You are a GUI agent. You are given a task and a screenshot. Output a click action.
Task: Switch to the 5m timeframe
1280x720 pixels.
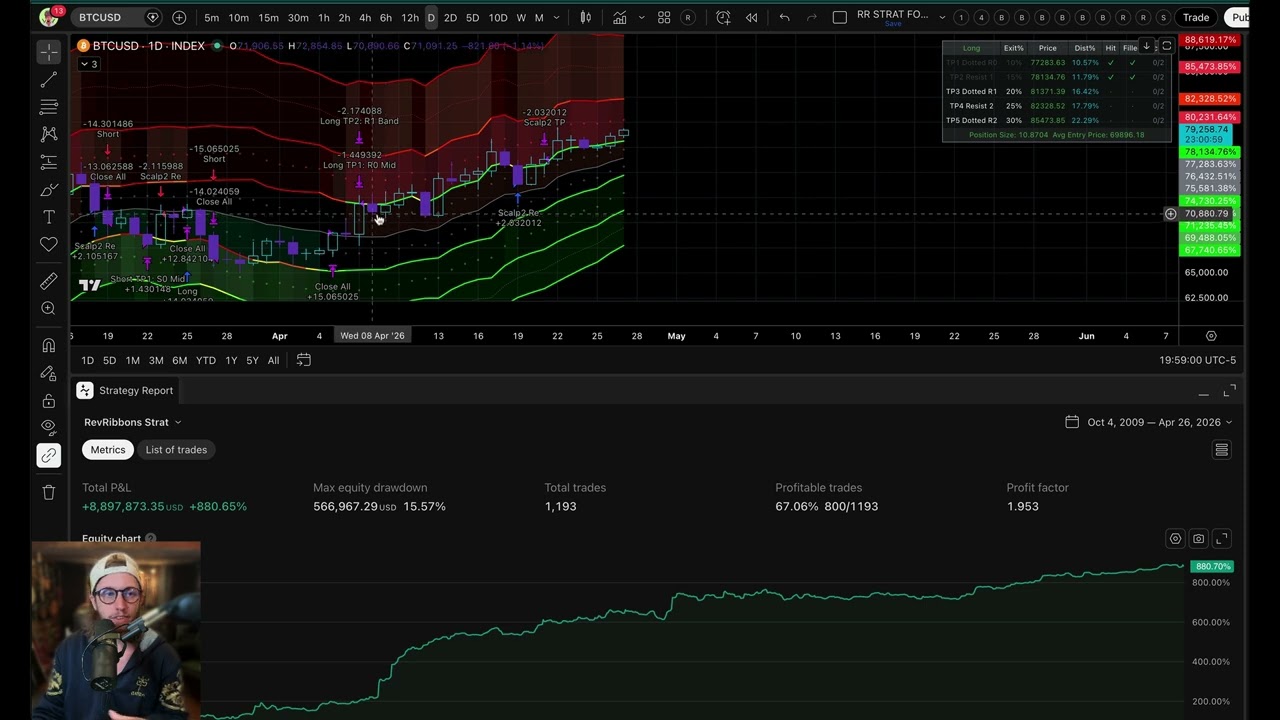pos(212,17)
